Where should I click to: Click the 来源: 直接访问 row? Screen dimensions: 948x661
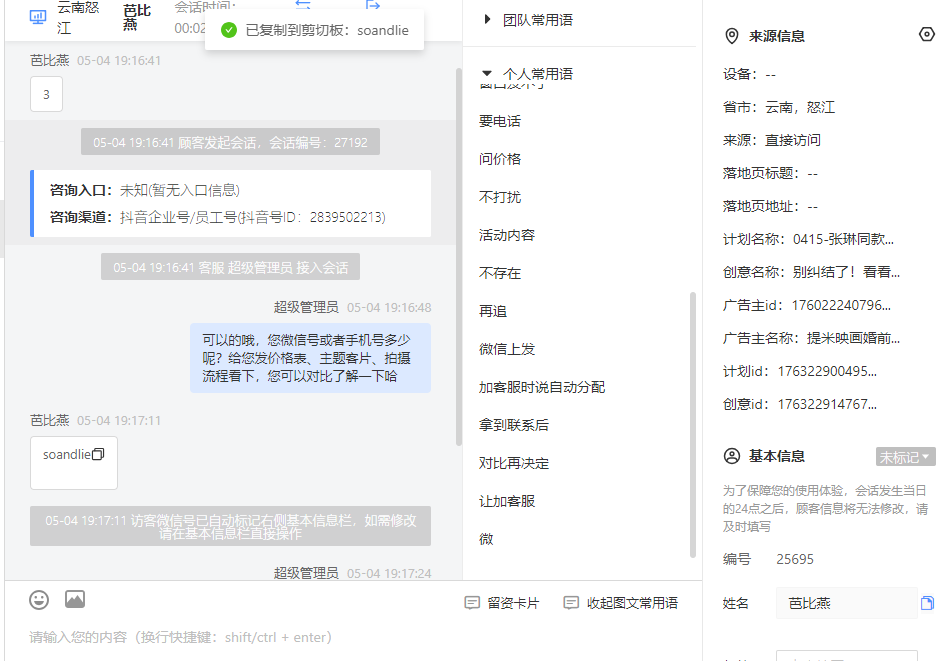(771, 140)
